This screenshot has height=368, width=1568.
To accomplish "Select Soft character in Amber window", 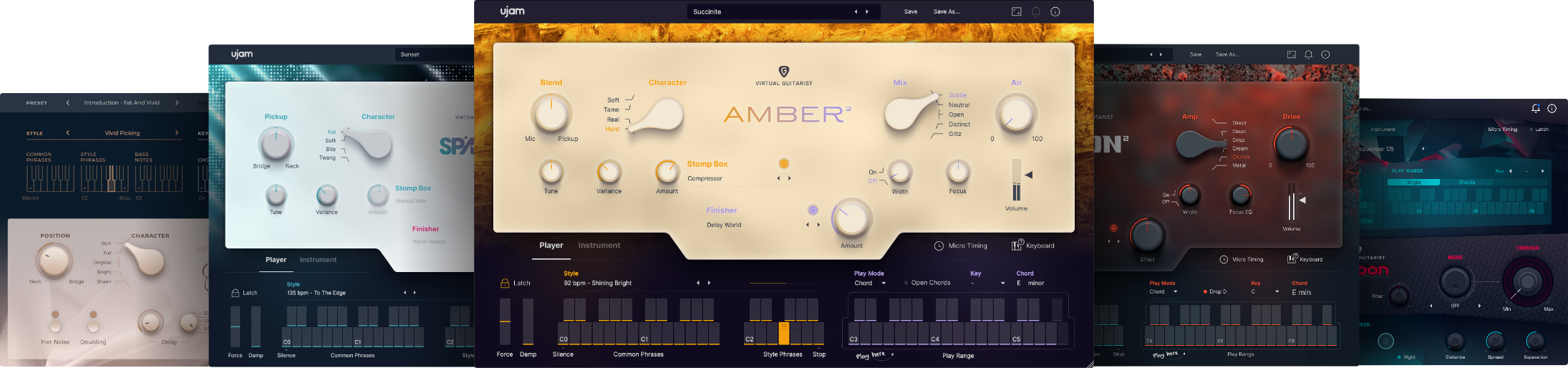I will coord(613,100).
